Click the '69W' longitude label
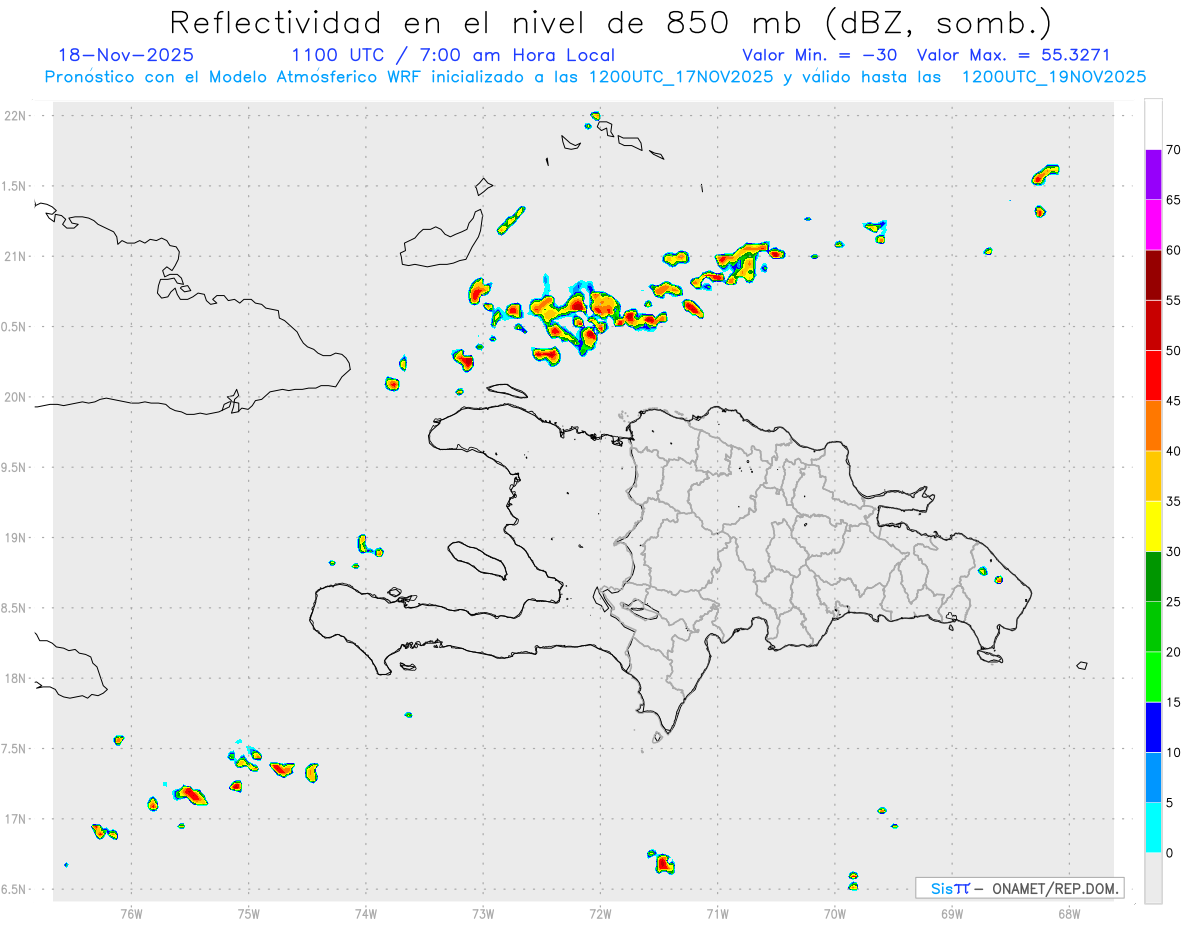1200x927 pixels. coord(951,912)
